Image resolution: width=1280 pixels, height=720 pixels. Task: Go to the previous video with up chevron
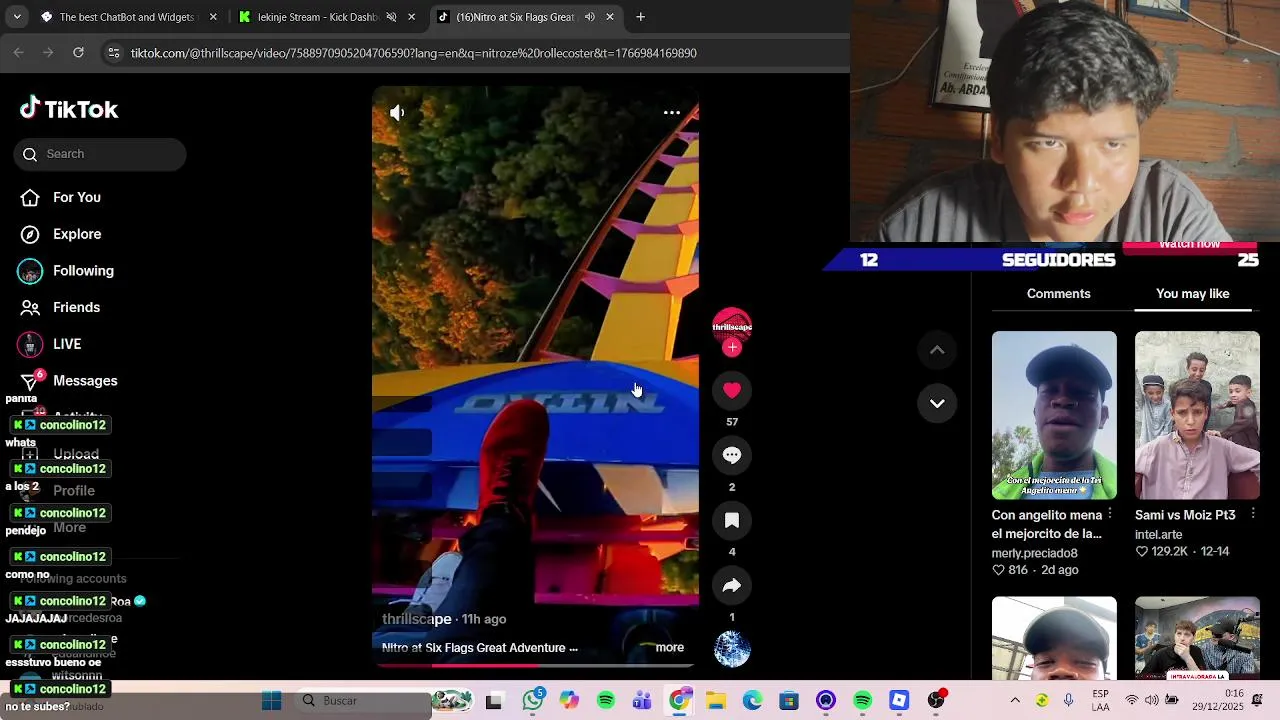coord(937,350)
